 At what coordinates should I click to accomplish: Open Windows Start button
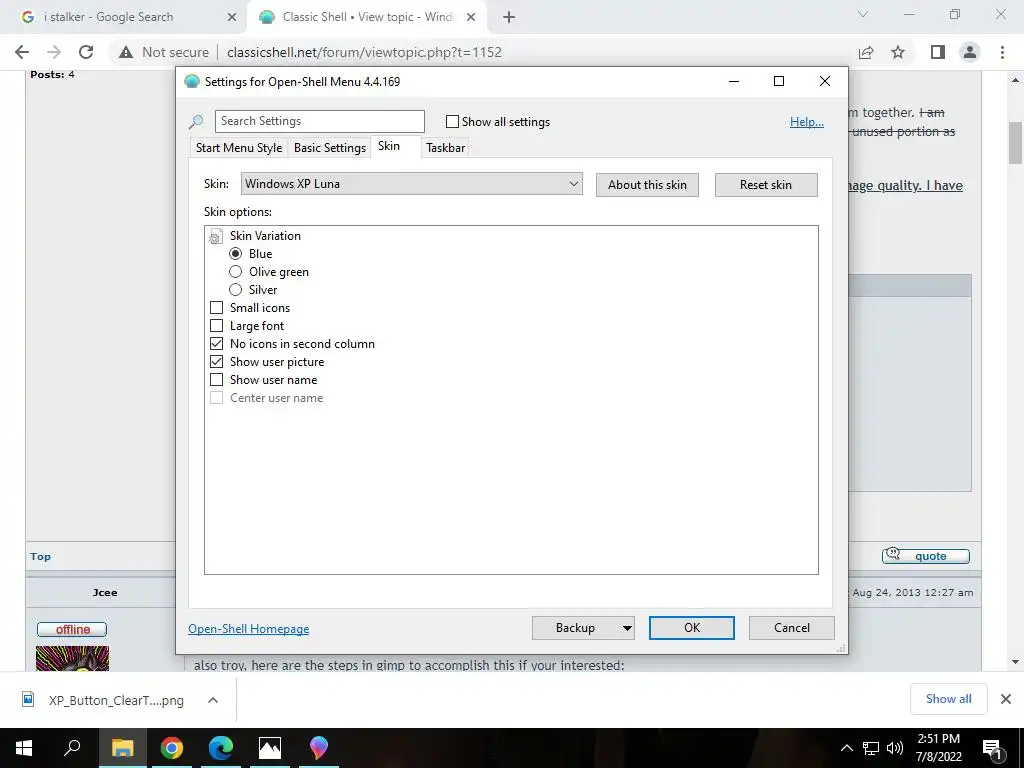[24, 748]
